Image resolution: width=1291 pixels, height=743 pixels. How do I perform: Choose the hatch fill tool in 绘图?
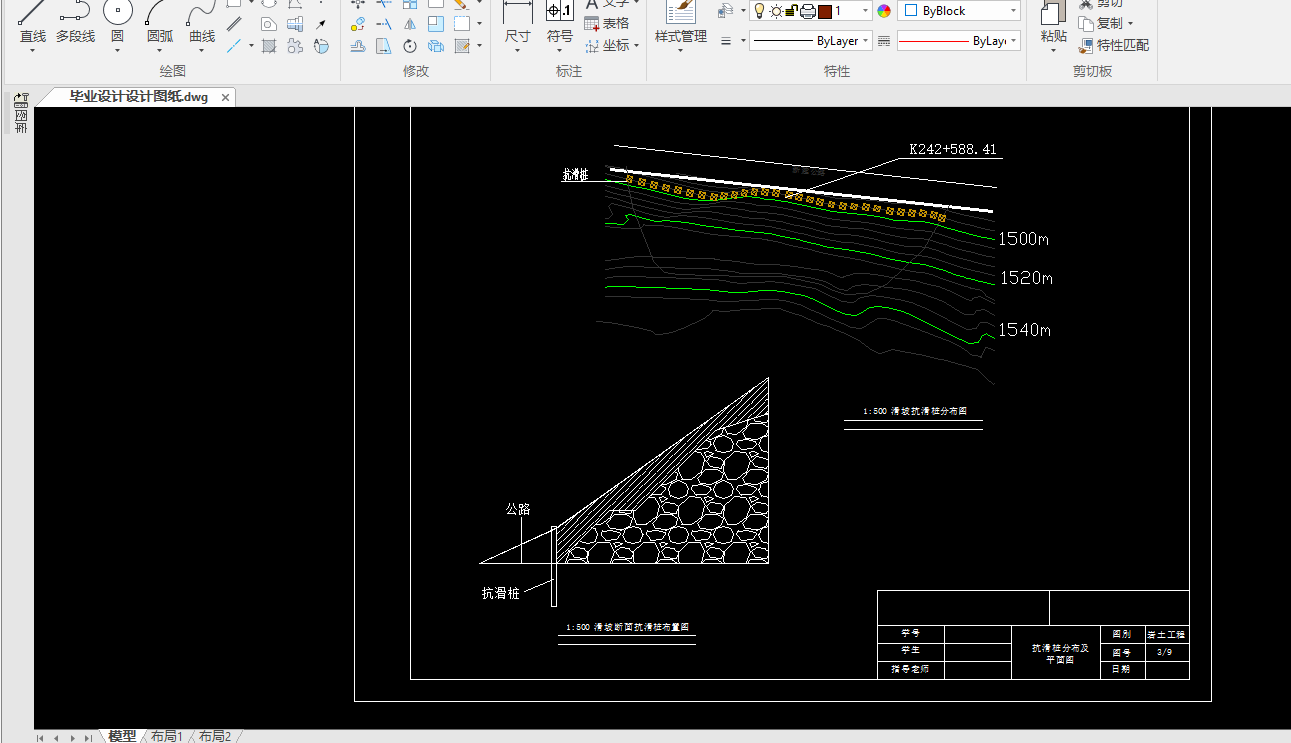click(269, 46)
